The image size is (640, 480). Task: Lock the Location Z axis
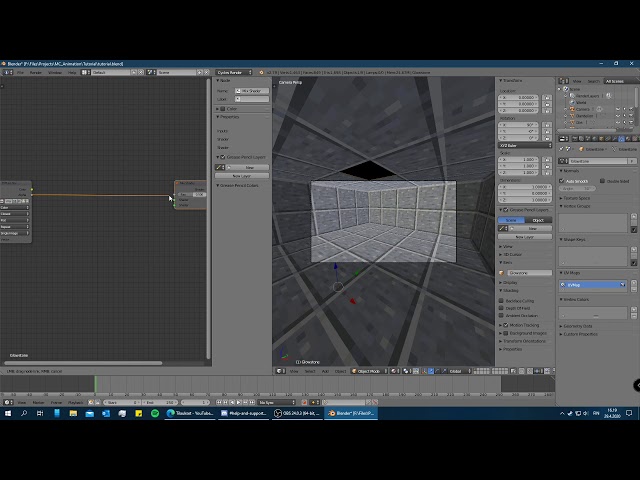click(547, 111)
